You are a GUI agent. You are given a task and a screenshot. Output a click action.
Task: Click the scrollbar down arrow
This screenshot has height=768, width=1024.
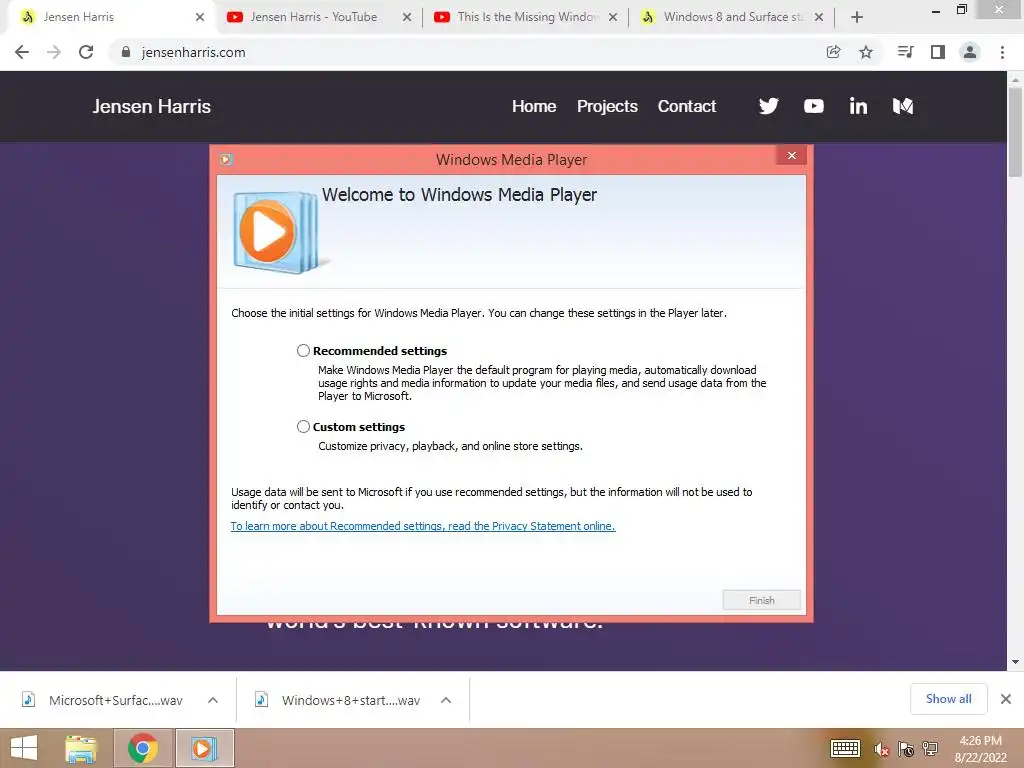(x=1015, y=662)
